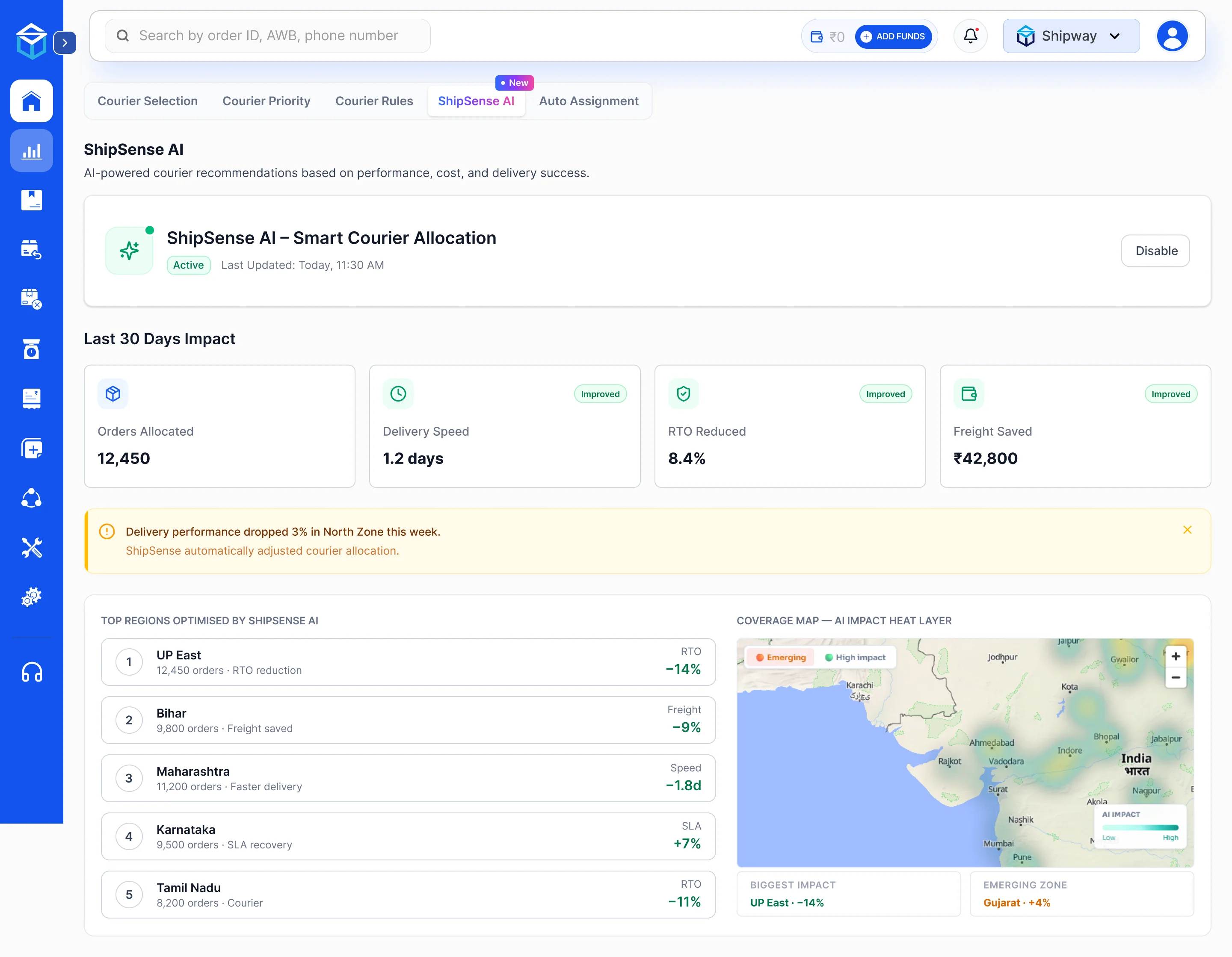Open the Home sidebar icon

tap(32, 101)
